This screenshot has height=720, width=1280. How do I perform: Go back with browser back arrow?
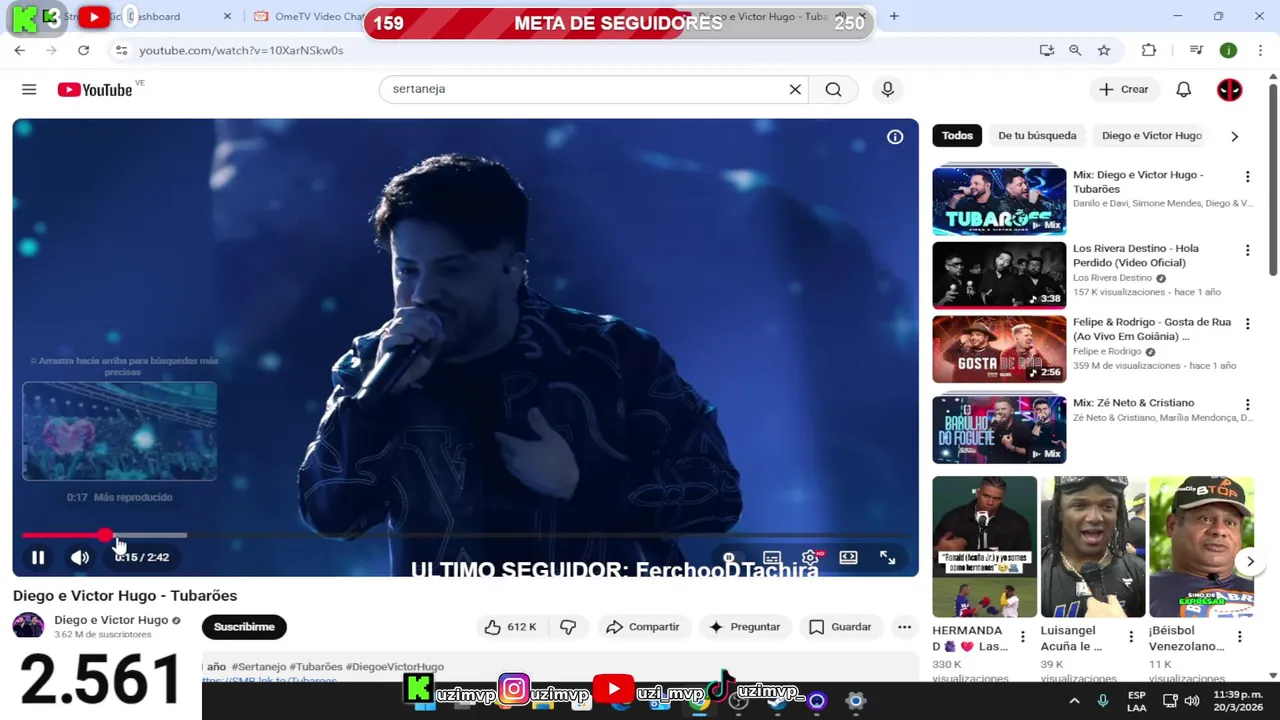(19, 50)
